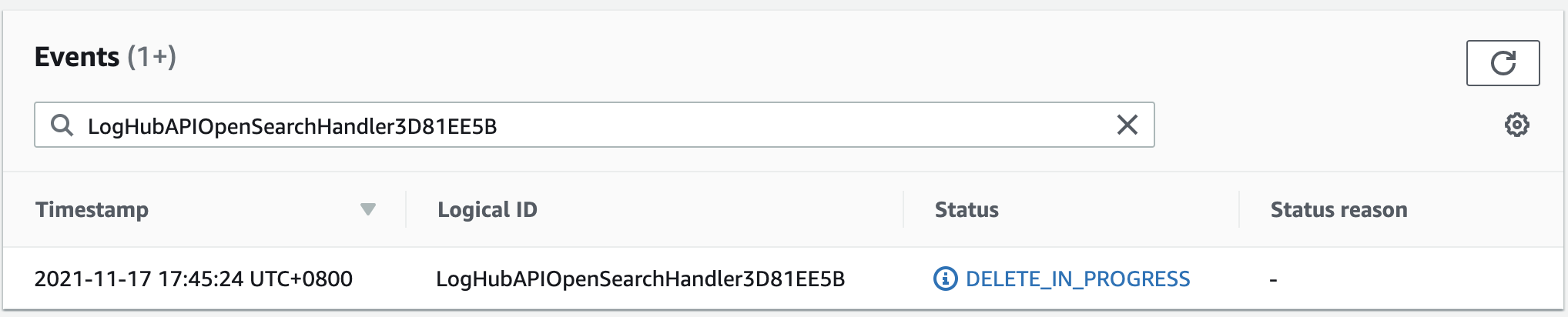Click divider between Status and Status reason

pos(1239,209)
